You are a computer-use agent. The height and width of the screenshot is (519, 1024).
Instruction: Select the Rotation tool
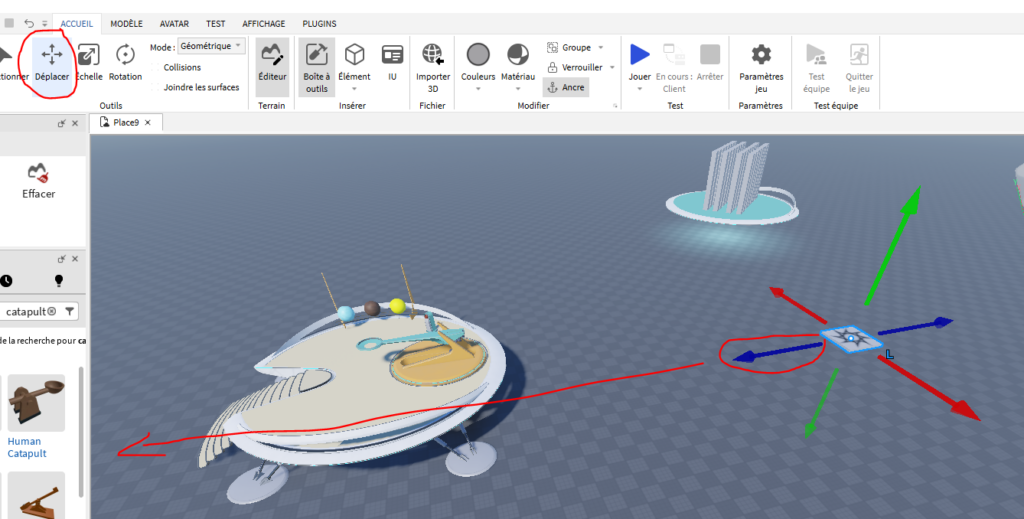coord(125,63)
